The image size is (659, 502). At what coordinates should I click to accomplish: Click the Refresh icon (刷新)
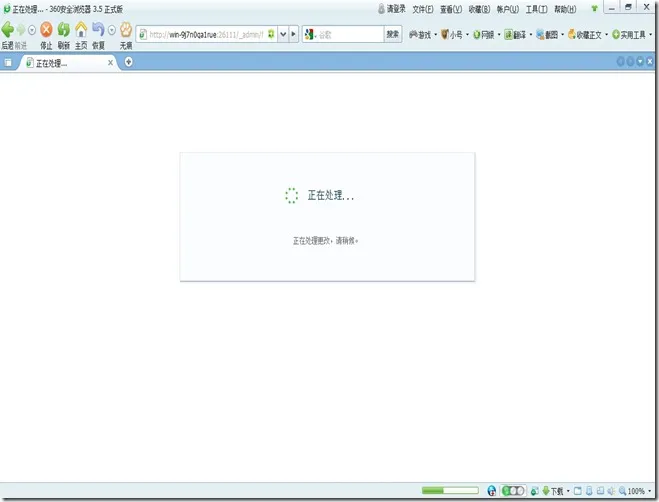tap(64, 29)
